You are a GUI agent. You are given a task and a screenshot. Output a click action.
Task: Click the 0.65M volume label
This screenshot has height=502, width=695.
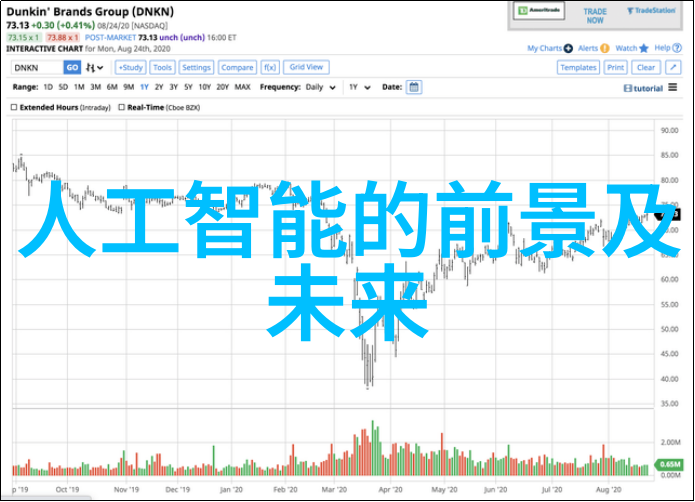(x=669, y=464)
